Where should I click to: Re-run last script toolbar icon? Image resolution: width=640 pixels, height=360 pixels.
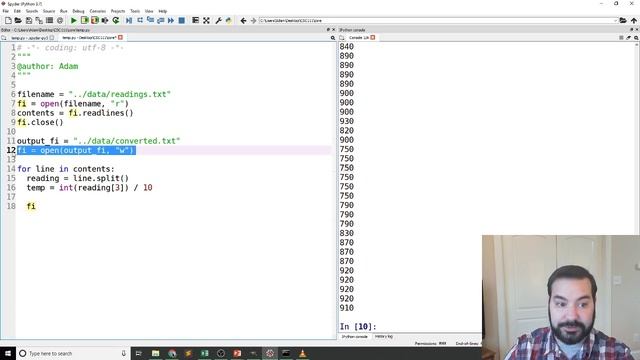point(116,20)
